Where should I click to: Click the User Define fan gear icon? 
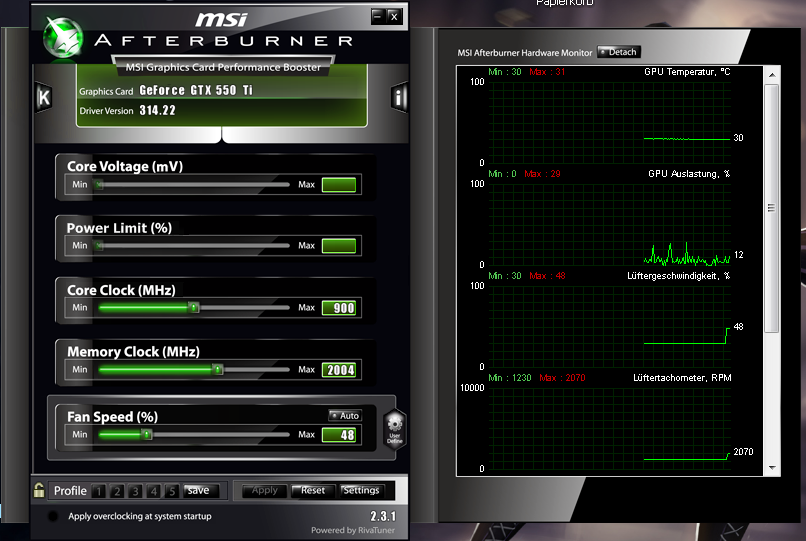(395, 429)
